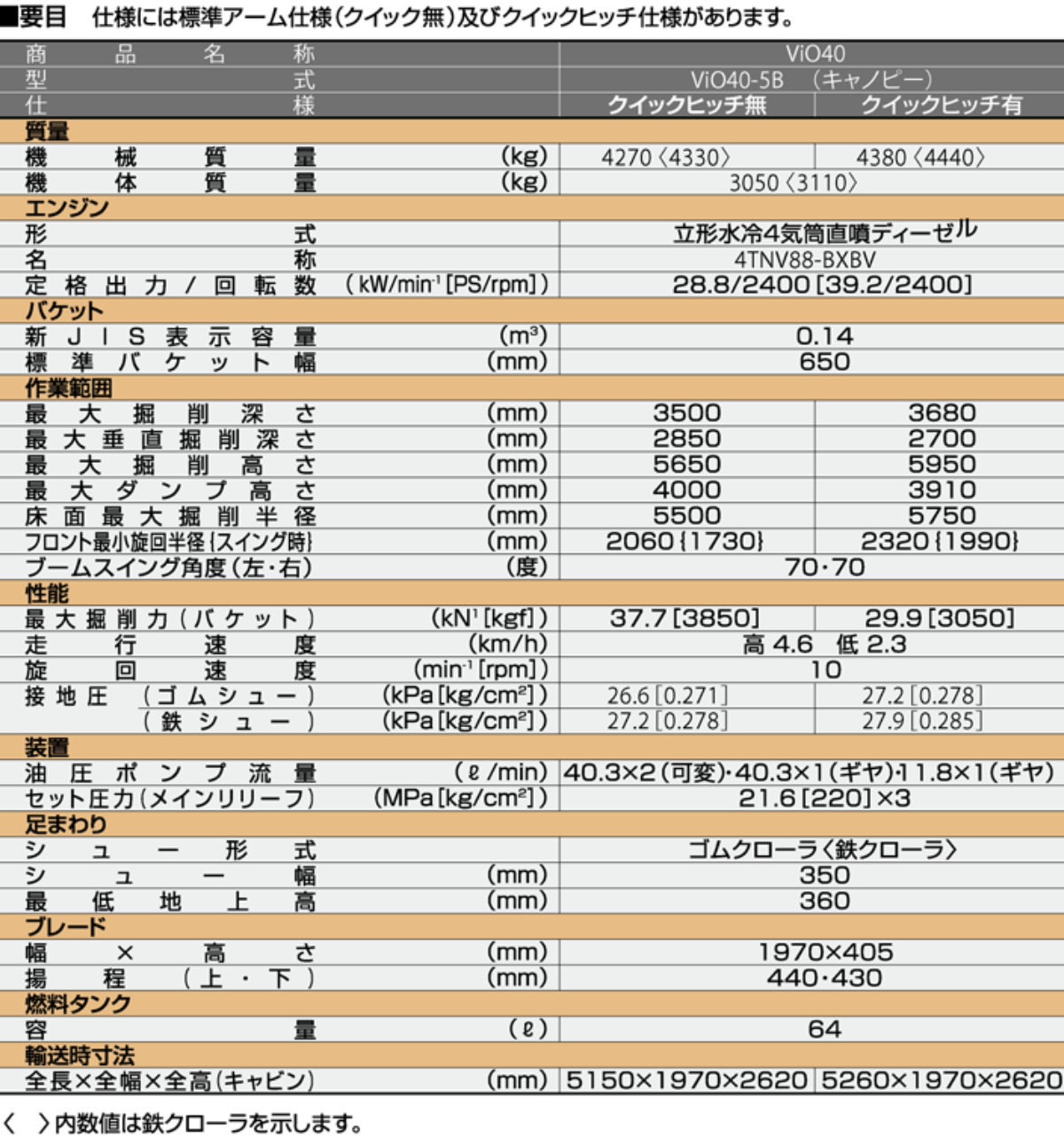Select the バケット section heading

[x=64, y=311]
